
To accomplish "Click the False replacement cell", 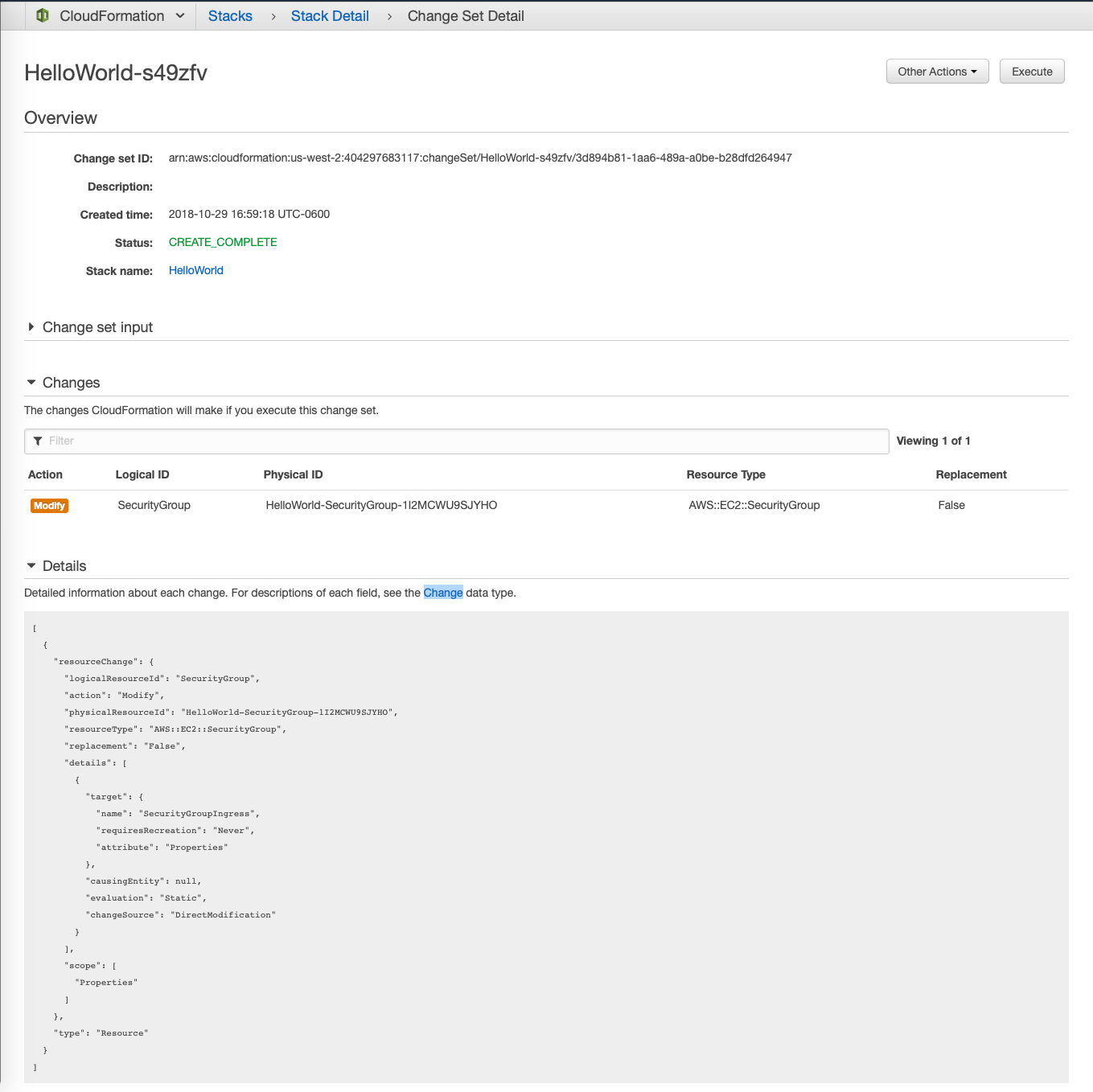I will click(951, 505).
